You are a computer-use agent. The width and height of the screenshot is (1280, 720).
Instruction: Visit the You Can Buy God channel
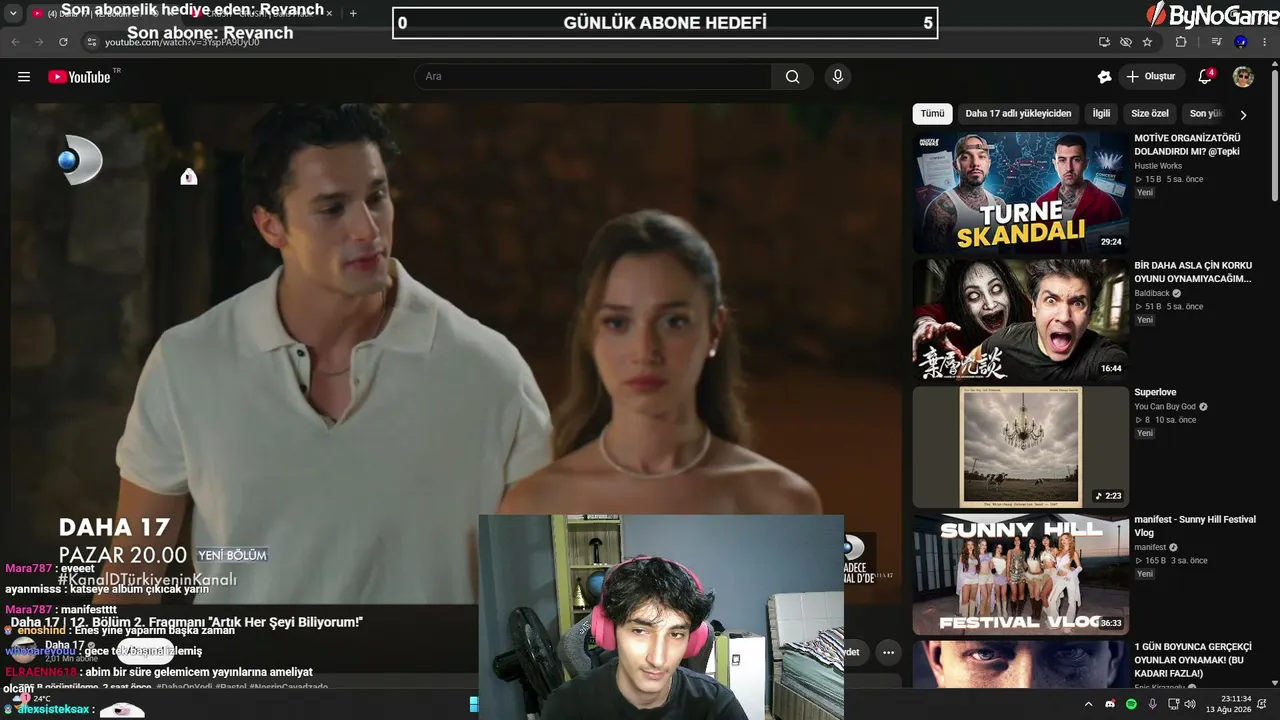[x=1165, y=407]
